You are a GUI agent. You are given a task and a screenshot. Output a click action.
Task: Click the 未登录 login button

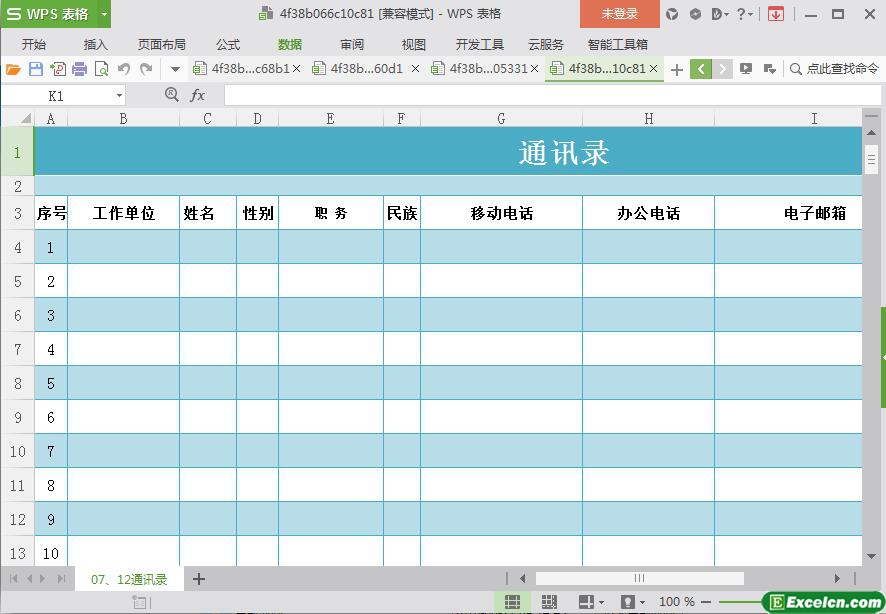[x=619, y=14]
